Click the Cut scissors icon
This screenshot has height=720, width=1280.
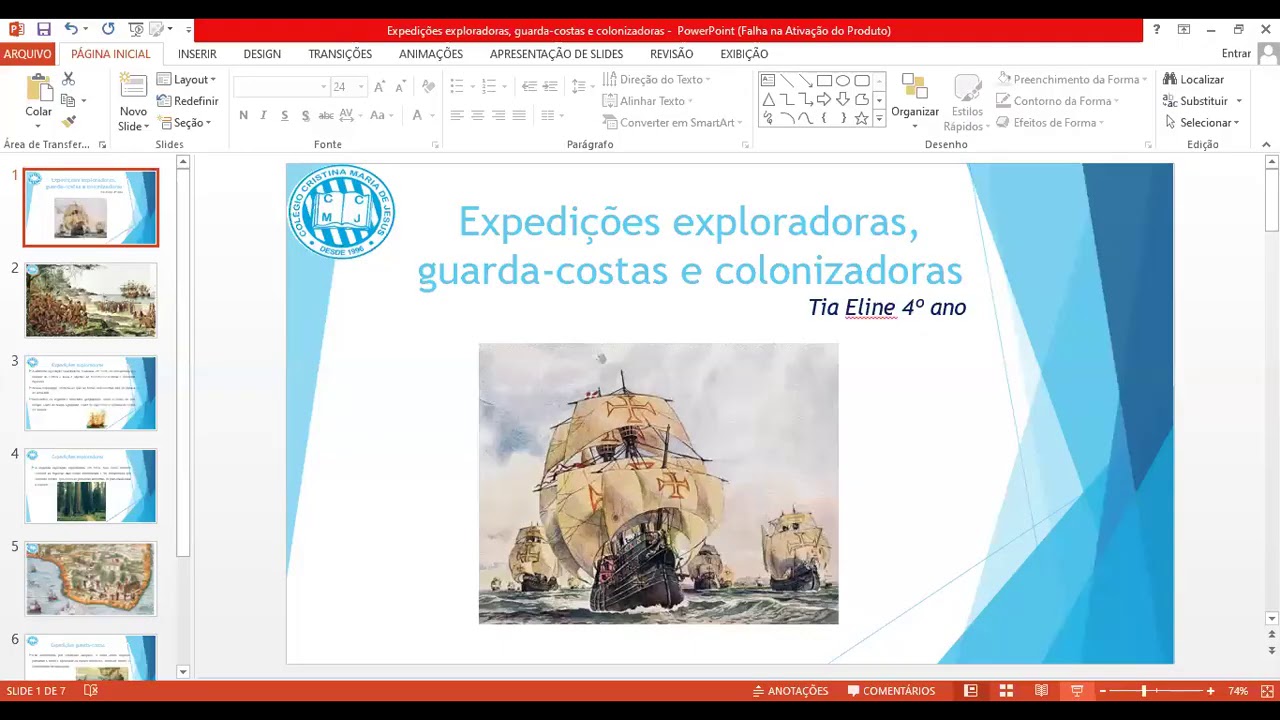click(68, 79)
